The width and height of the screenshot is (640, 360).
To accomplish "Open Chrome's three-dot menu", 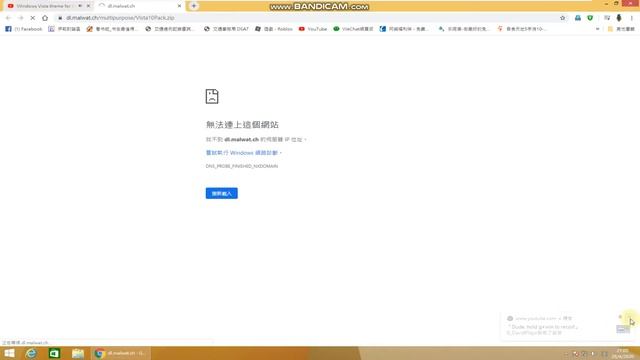I will 631,18.
